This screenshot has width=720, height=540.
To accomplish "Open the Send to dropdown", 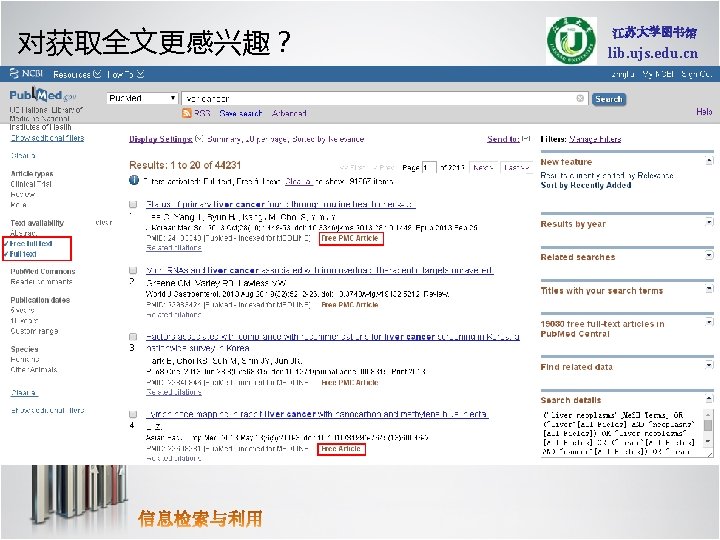I will pos(508,139).
